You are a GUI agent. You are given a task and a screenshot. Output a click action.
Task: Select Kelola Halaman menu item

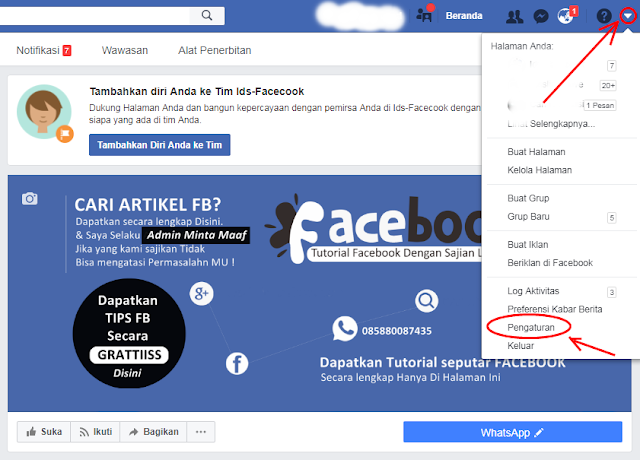point(540,170)
